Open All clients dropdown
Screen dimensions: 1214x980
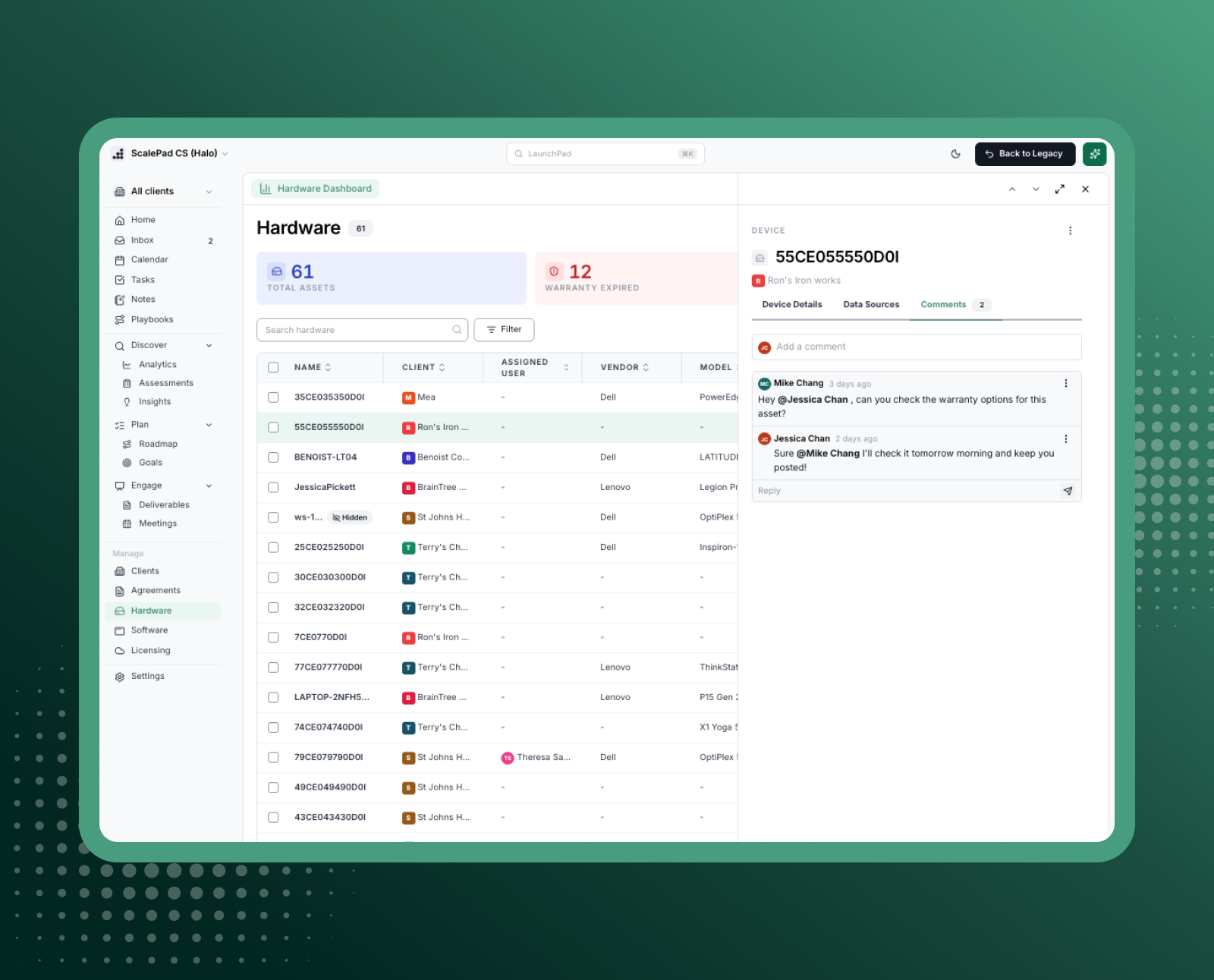(164, 192)
